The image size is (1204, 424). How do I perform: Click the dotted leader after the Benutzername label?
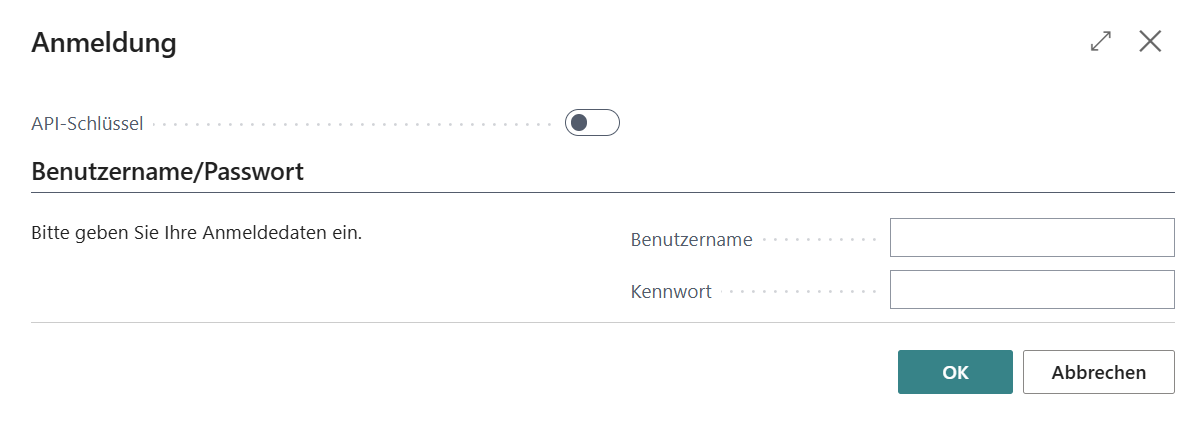coord(818,240)
